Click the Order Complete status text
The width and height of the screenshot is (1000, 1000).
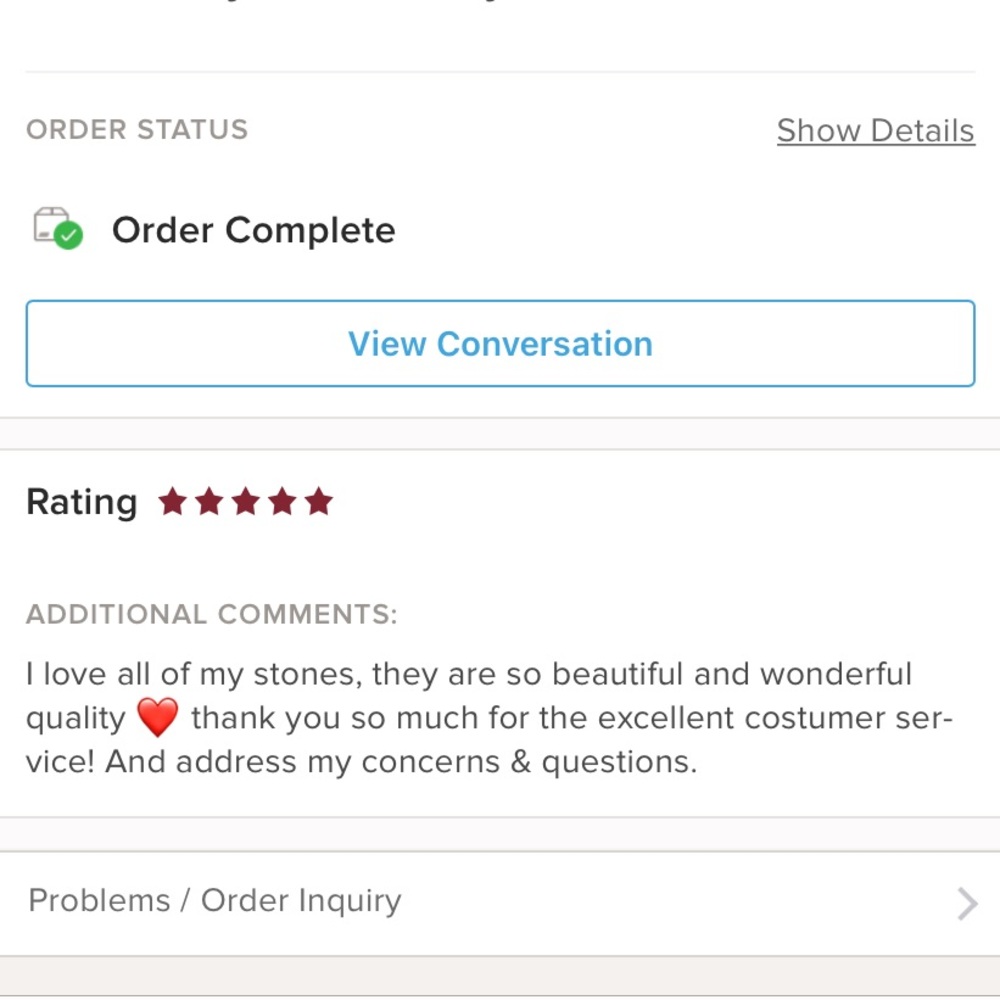[253, 230]
